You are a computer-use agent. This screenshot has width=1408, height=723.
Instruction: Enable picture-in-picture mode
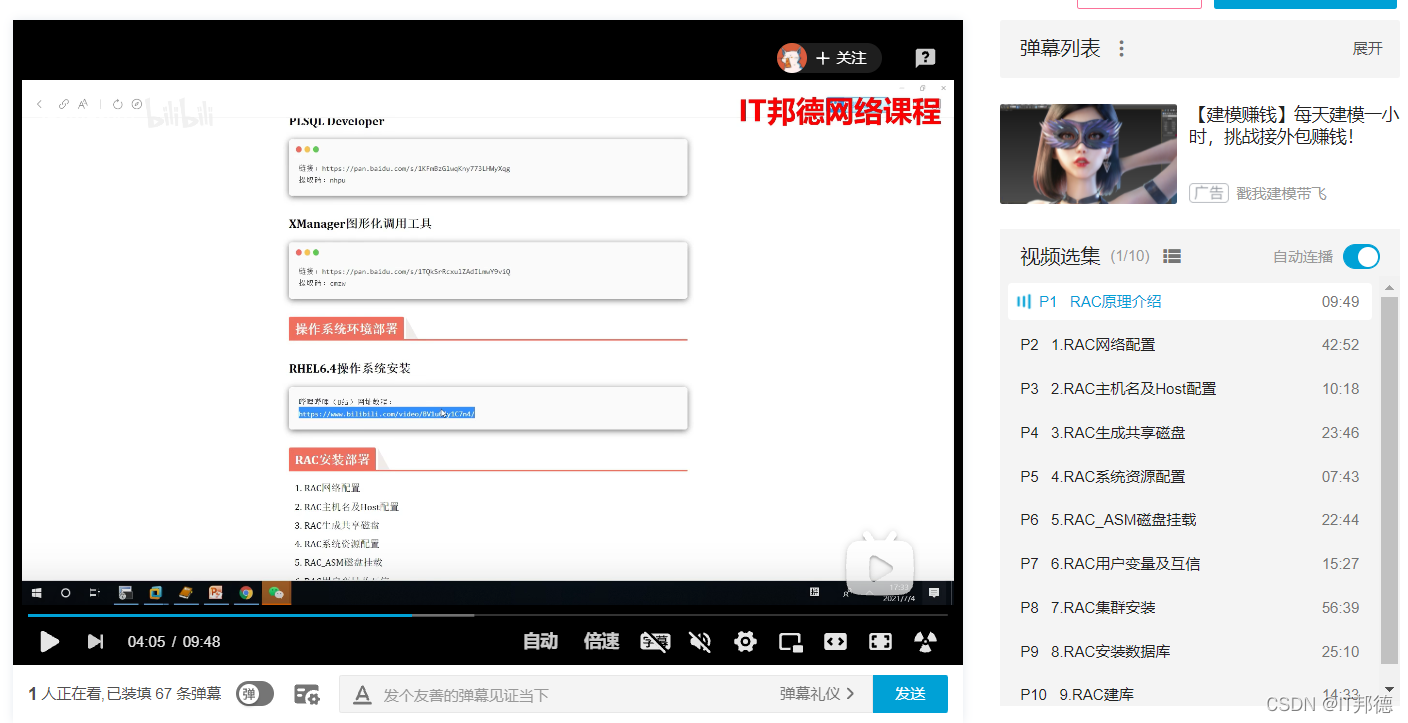(791, 641)
